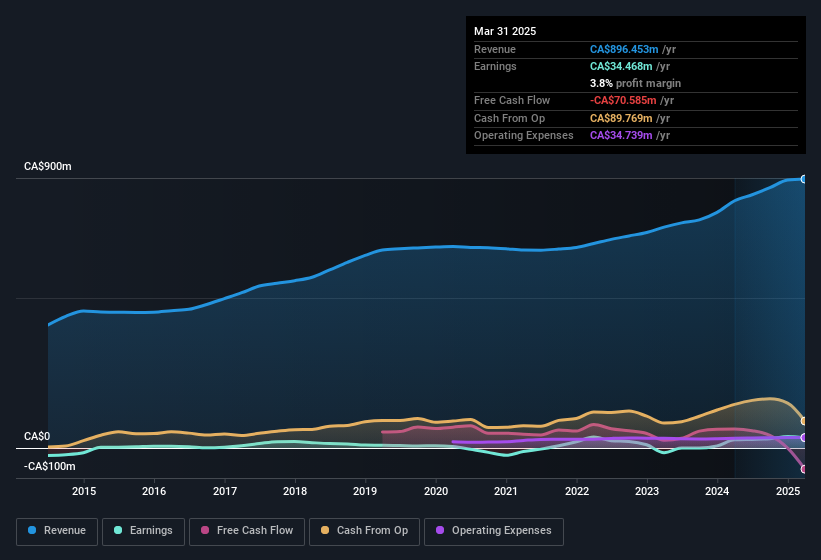Click the Operating Expenses endpoint marker
Viewport: 821px width, 560px height.
click(x=804, y=438)
